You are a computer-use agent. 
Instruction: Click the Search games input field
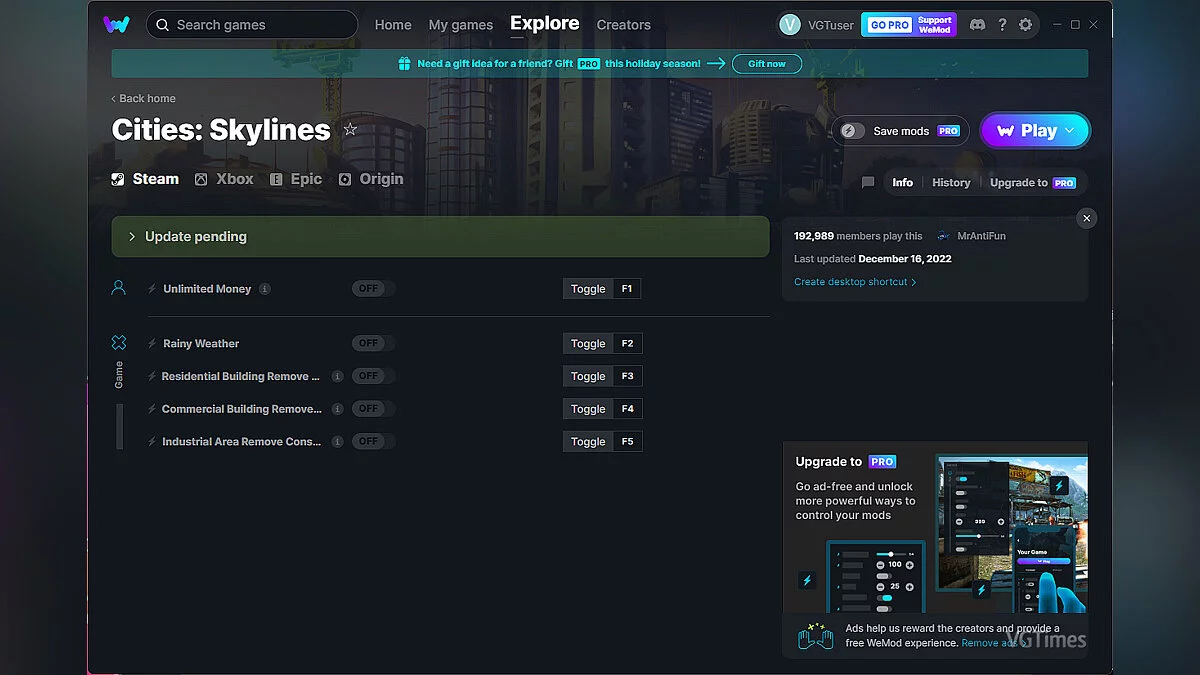pyautogui.click(x=252, y=25)
